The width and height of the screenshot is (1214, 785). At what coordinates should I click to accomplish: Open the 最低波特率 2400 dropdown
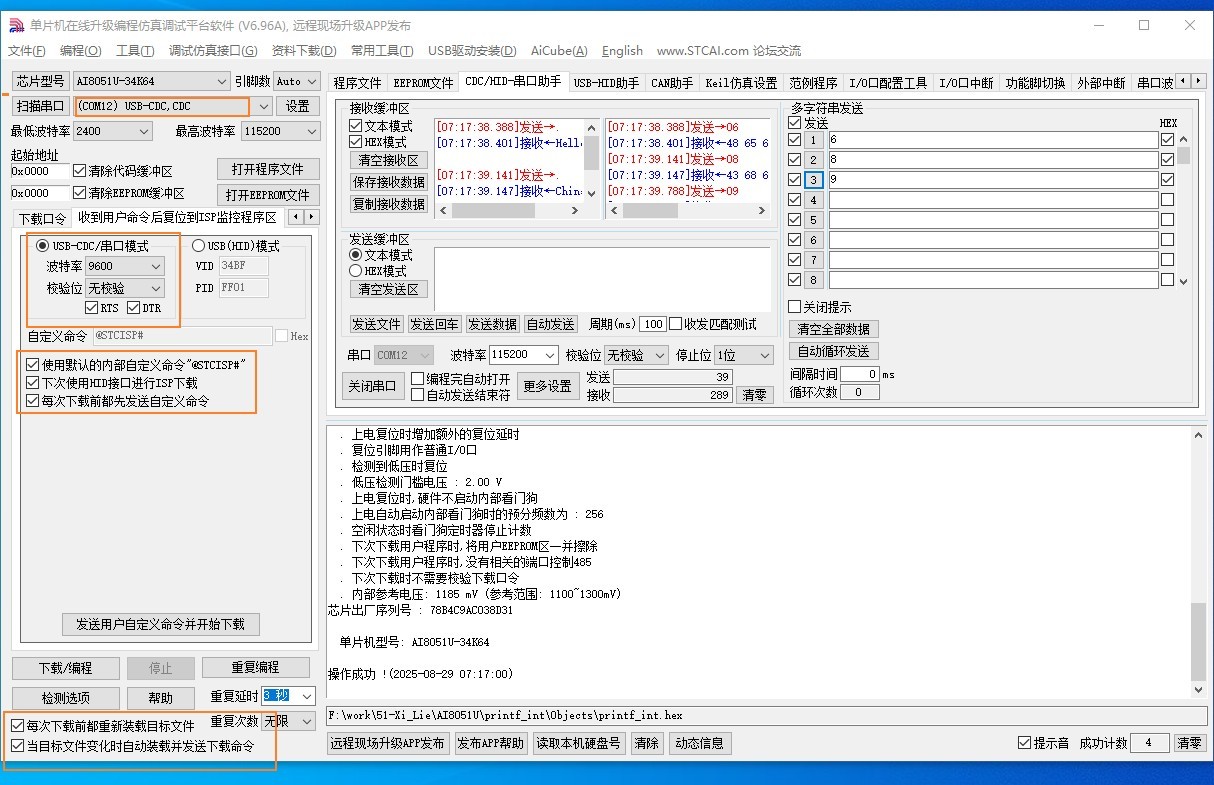pos(143,131)
